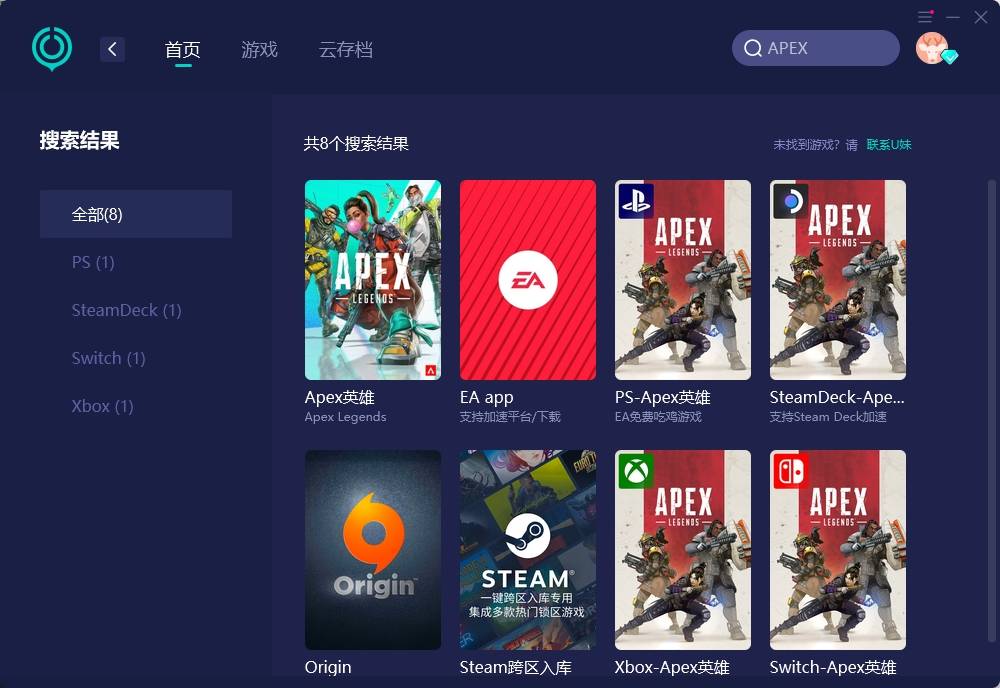Click the teal app logo icon
Viewport: 1000px width, 688px height.
coord(52,48)
